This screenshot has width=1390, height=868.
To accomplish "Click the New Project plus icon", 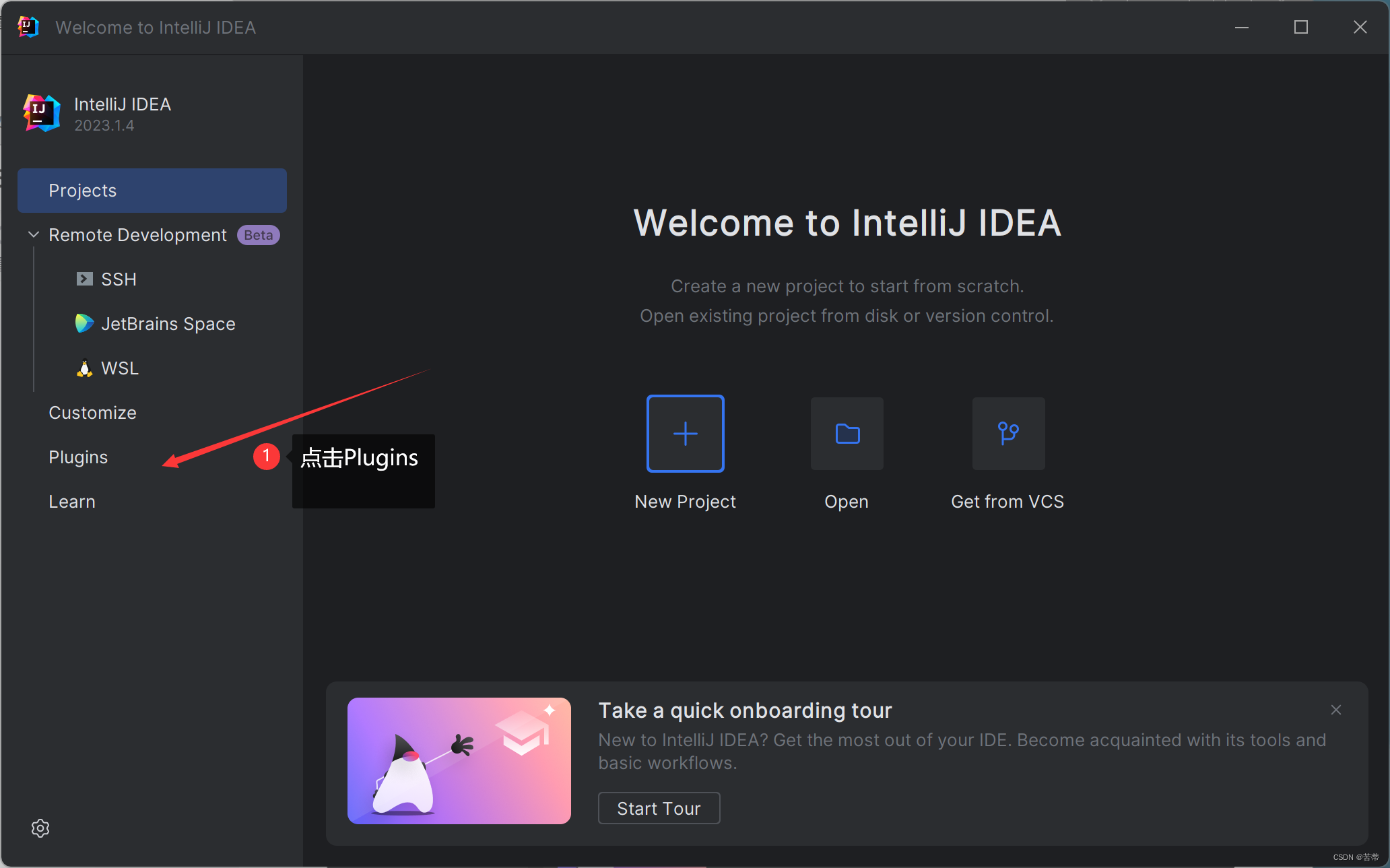I will (x=685, y=434).
